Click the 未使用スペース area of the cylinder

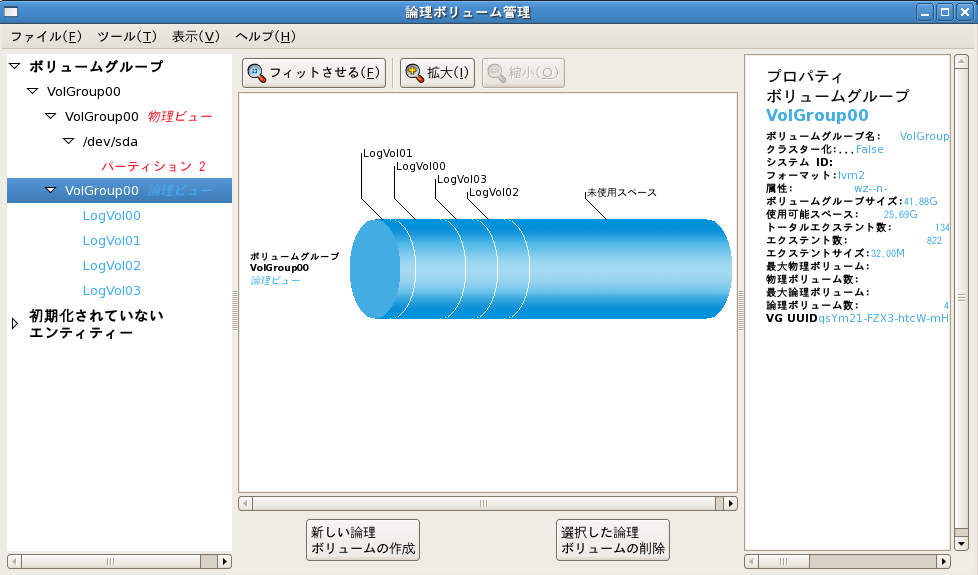coord(630,270)
